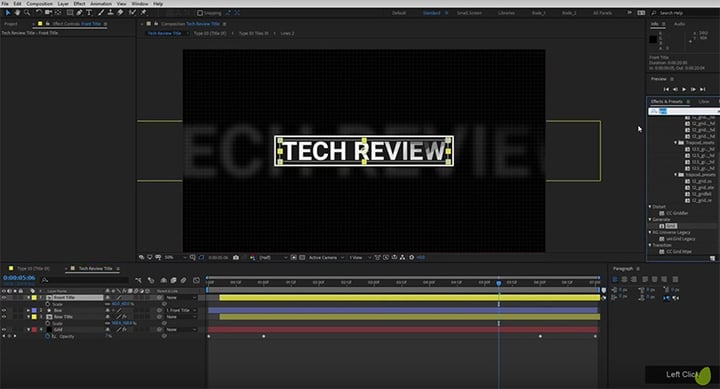Screen dimensions: 720x389
Task: Collapse the Generate effects category
Action: pos(650,220)
